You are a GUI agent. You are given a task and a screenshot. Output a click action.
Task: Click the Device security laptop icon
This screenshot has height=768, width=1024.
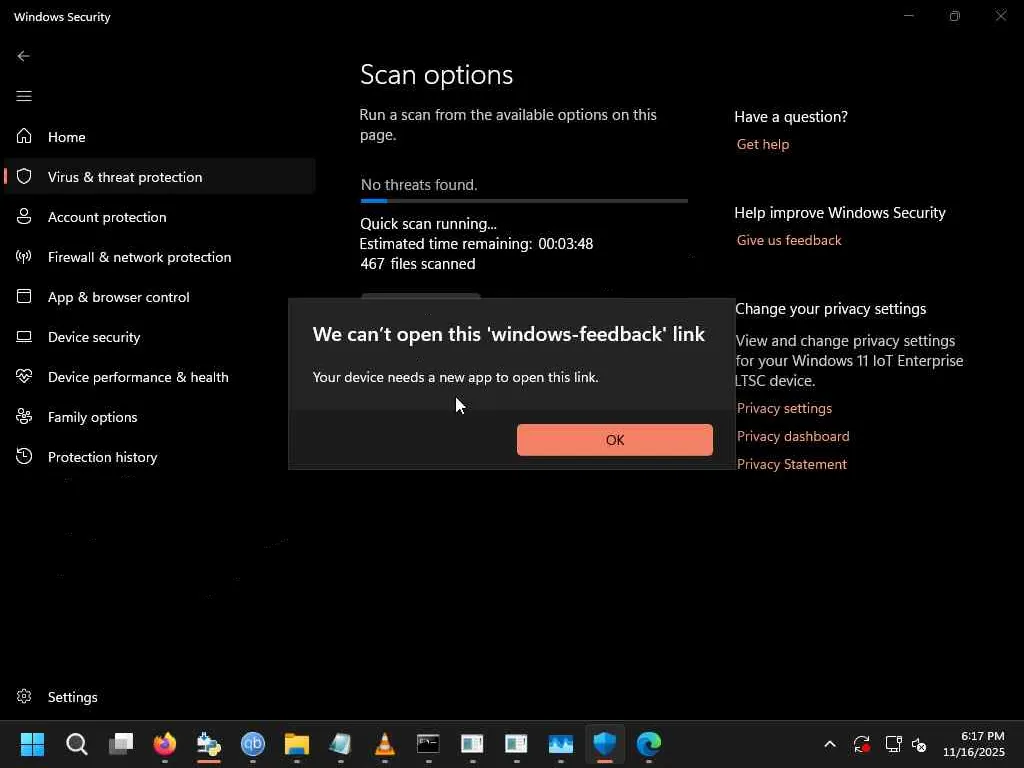(x=24, y=336)
